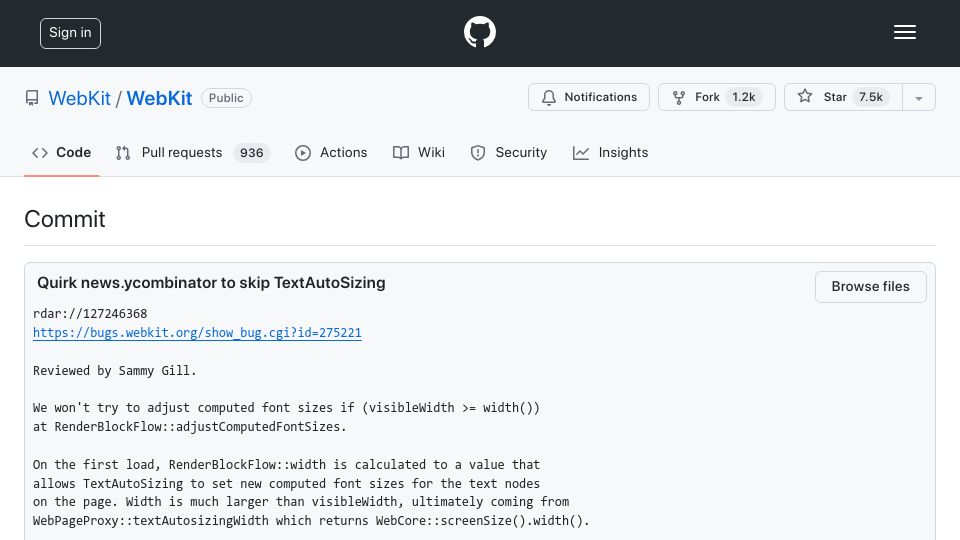Open the Wiki tab
Viewport: 960px width, 540px height.
419,152
